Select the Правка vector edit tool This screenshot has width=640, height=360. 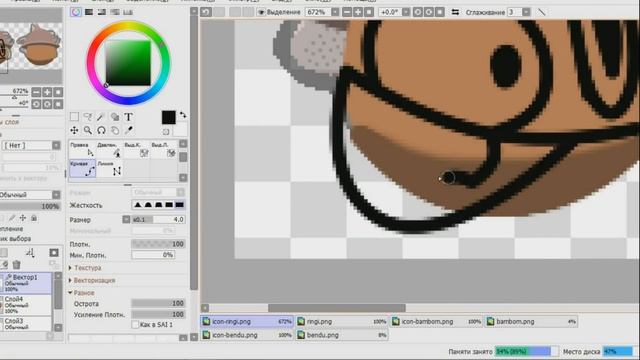point(82,149)
